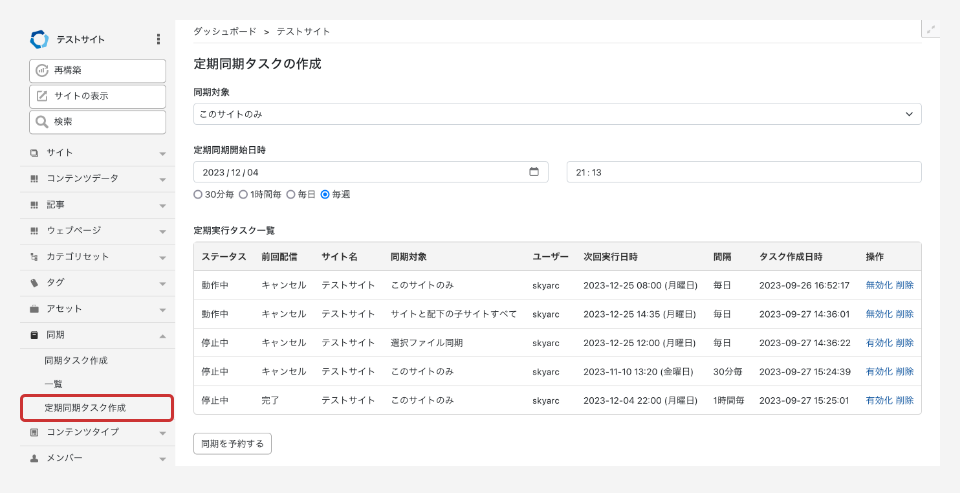Click the category set icon in the sidebar
Viewport: 960px width, 493px height.
(x=34, y=257)
